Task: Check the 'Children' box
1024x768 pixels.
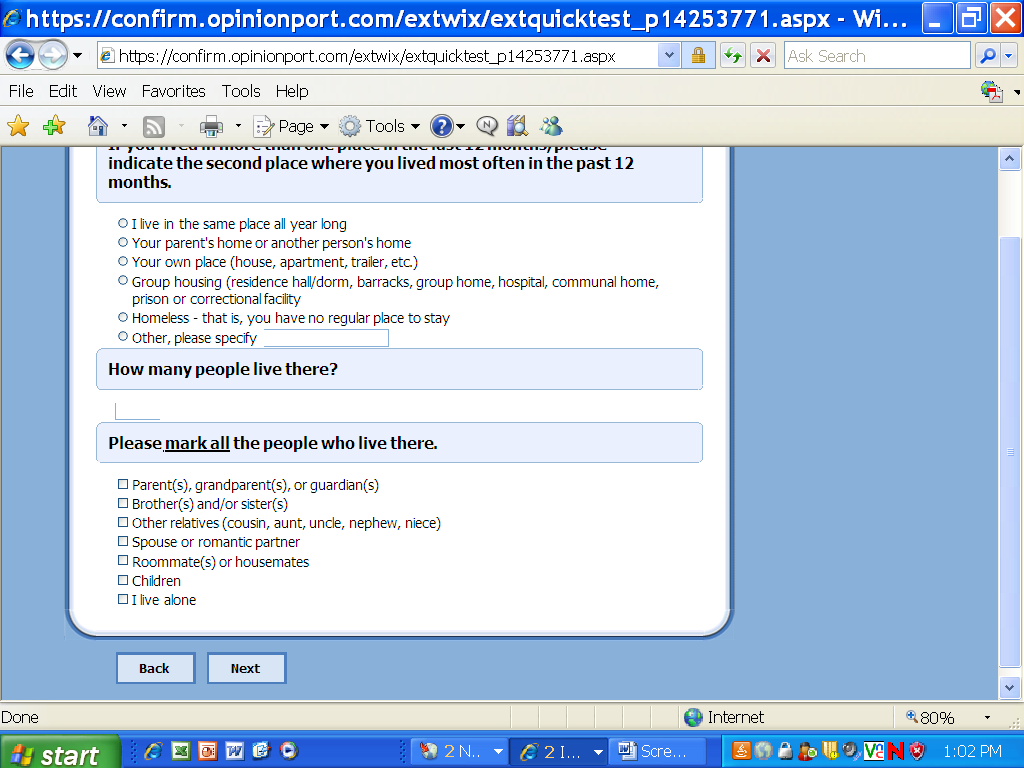Action: (123, 579)
